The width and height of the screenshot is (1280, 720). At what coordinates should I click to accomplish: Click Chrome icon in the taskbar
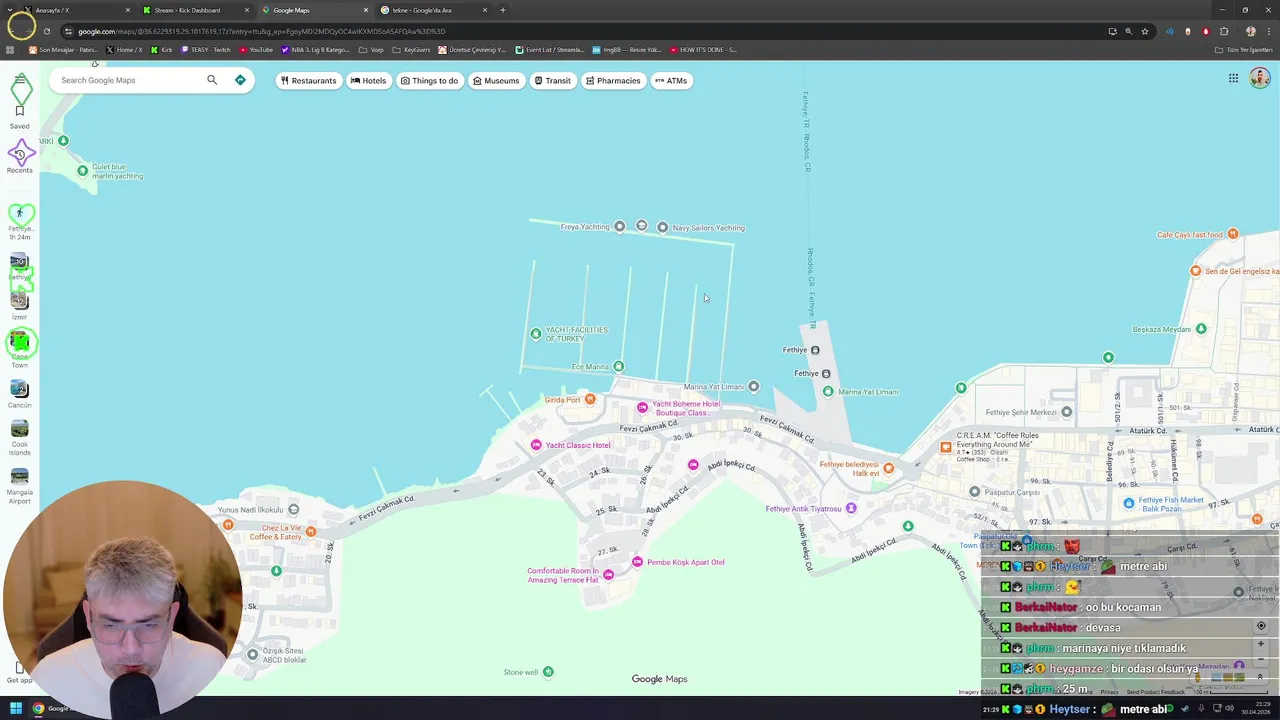[38, 709]
